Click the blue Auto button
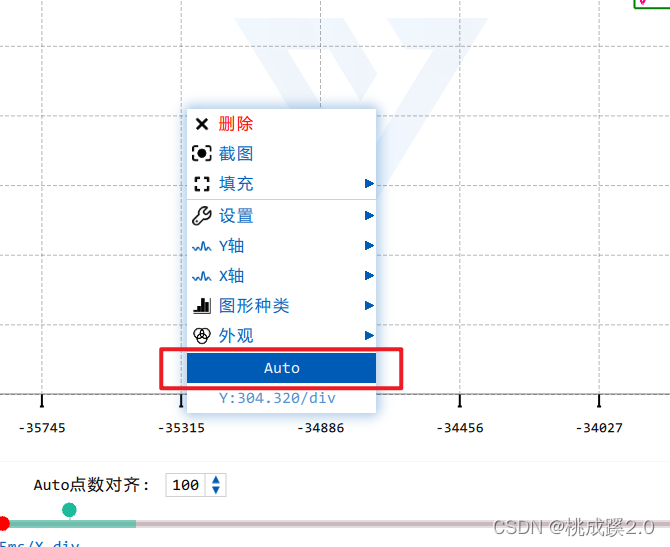 [281, 368]
